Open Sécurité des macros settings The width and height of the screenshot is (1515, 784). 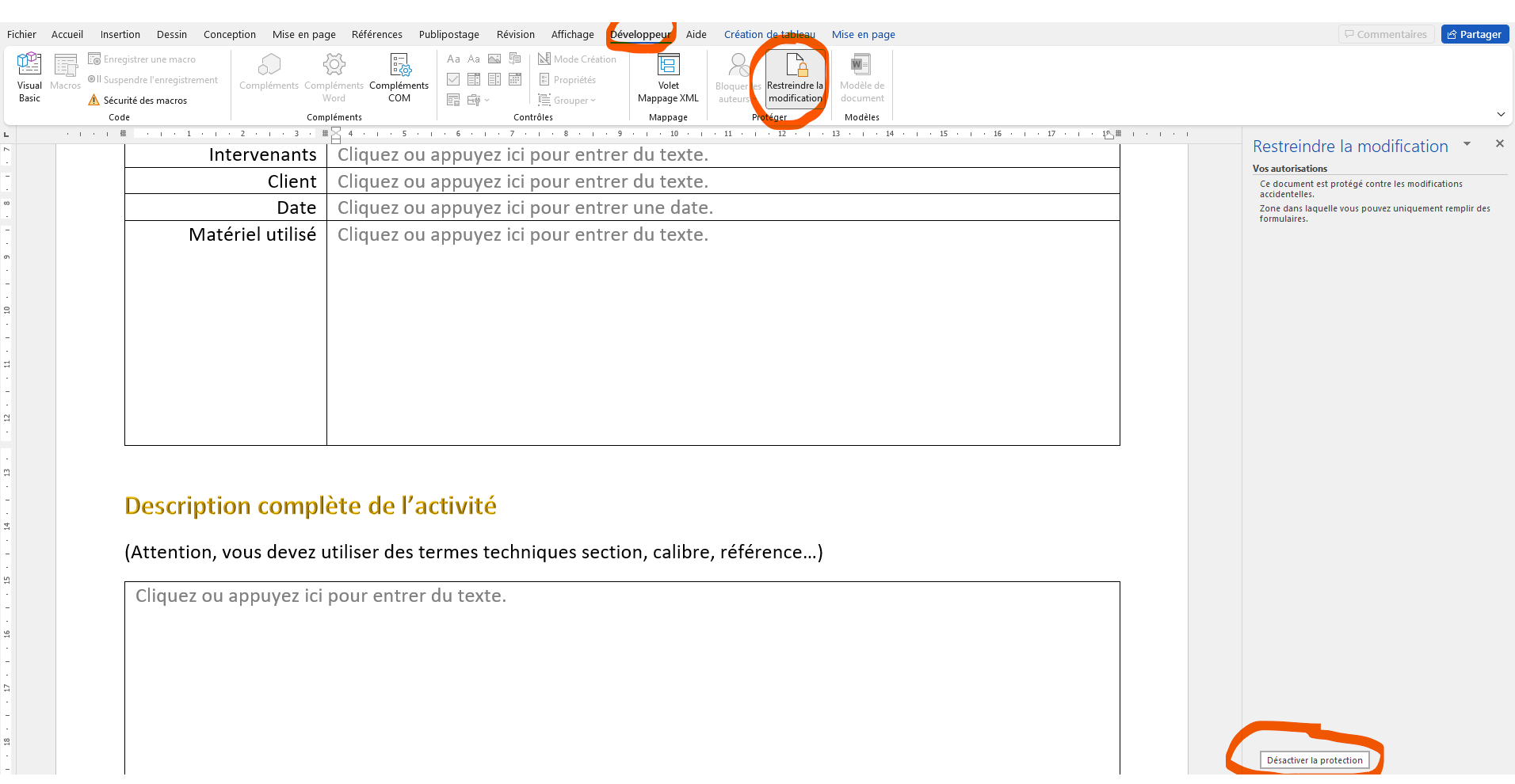tap(138, 101)
